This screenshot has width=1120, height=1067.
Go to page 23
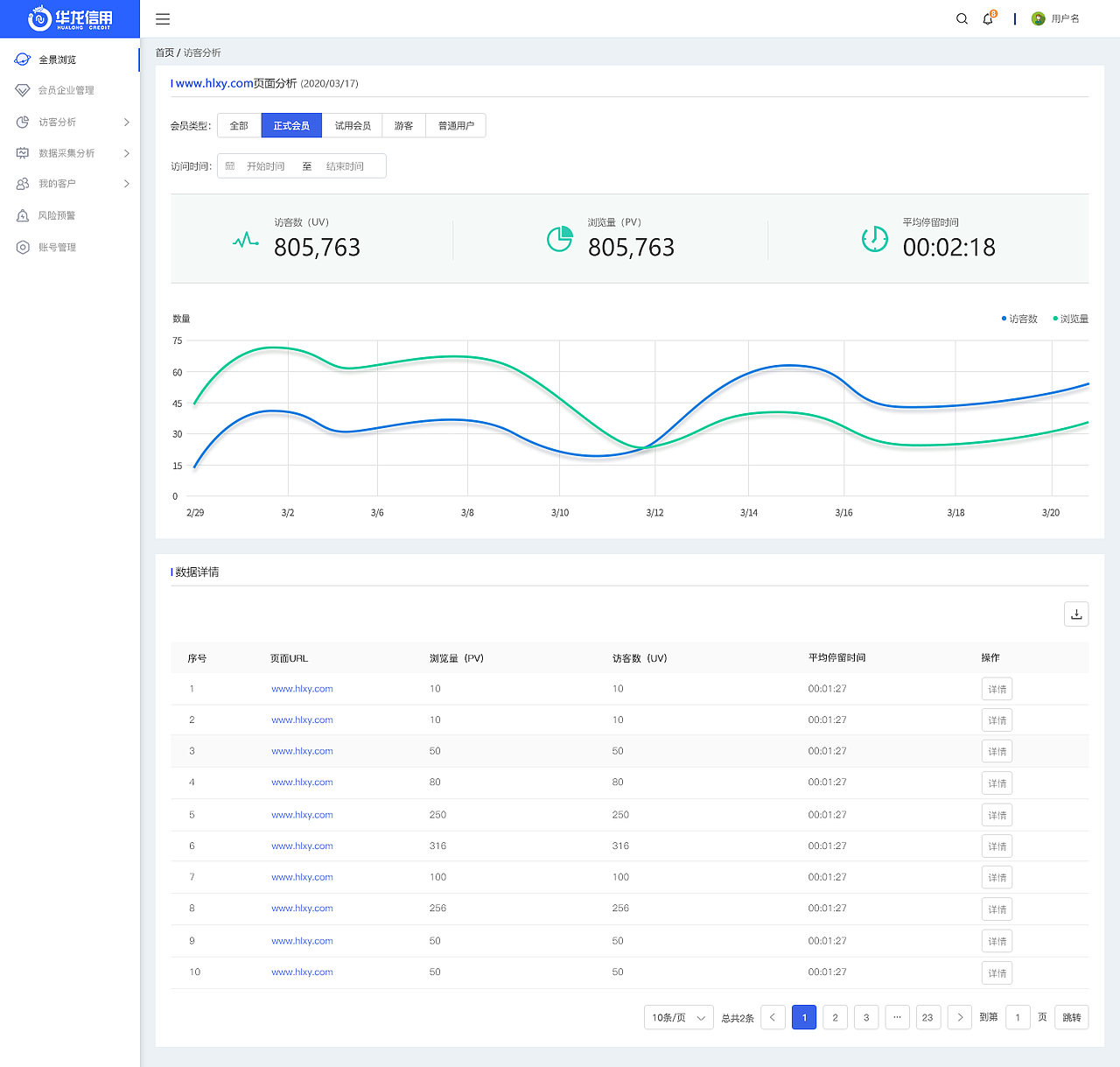[928, 1017]
